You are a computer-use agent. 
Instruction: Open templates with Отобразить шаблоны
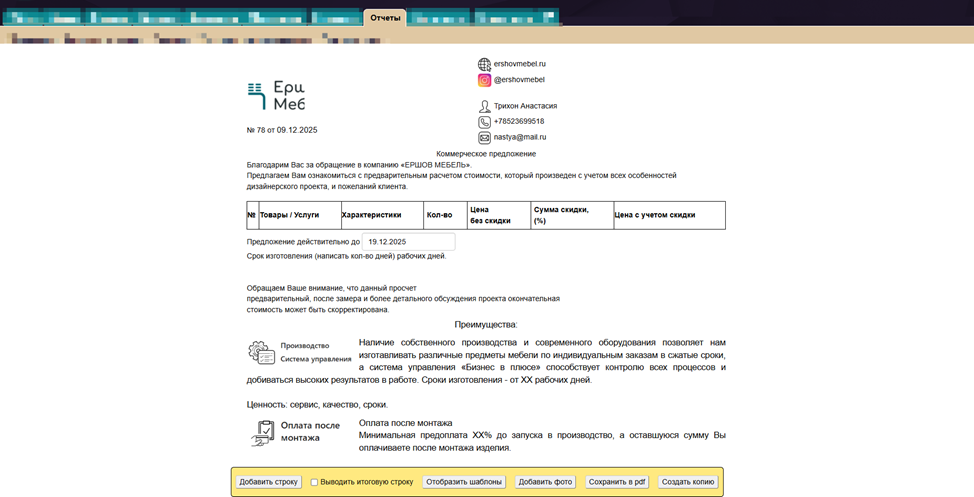[x=464, y=482]
